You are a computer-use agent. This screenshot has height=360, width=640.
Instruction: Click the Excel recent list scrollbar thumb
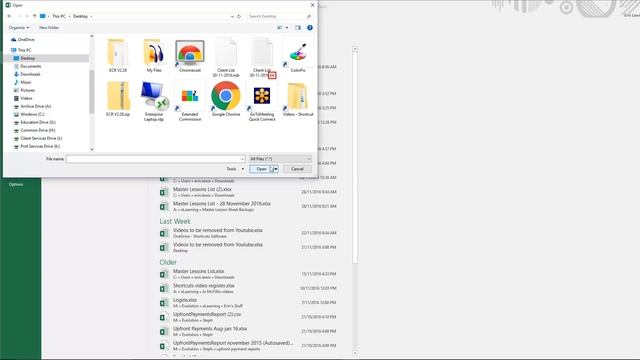(x=355, y=157)
